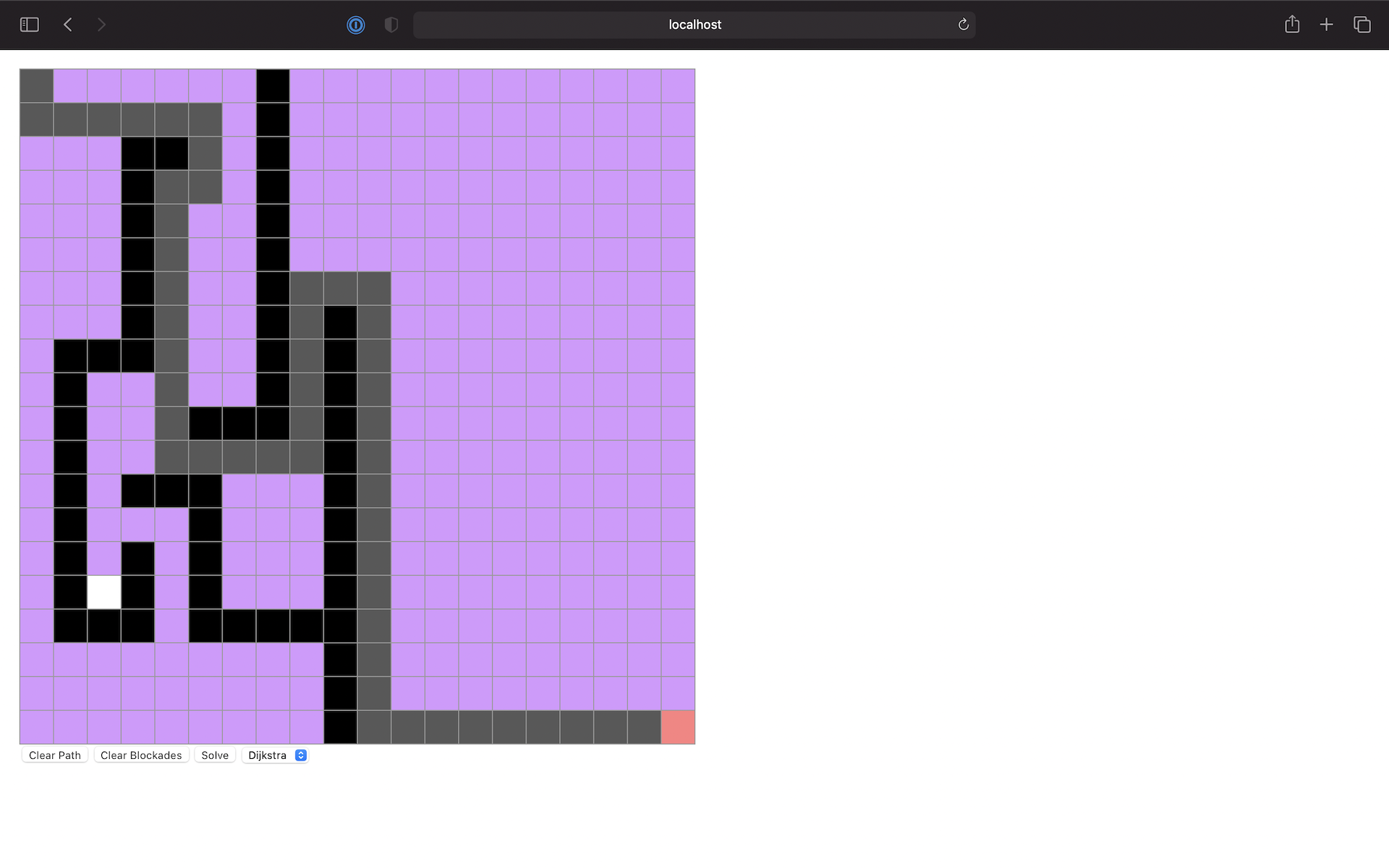The height and width of the screenshot is (868, 1389).
Task: Open the share sheet icon
Action: (1292, 24)
